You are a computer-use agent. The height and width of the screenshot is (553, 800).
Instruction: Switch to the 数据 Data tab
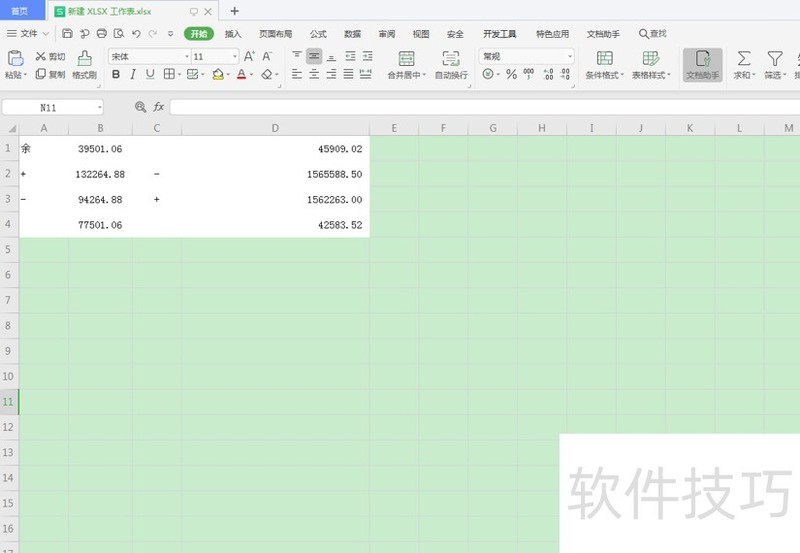[352, 34]
